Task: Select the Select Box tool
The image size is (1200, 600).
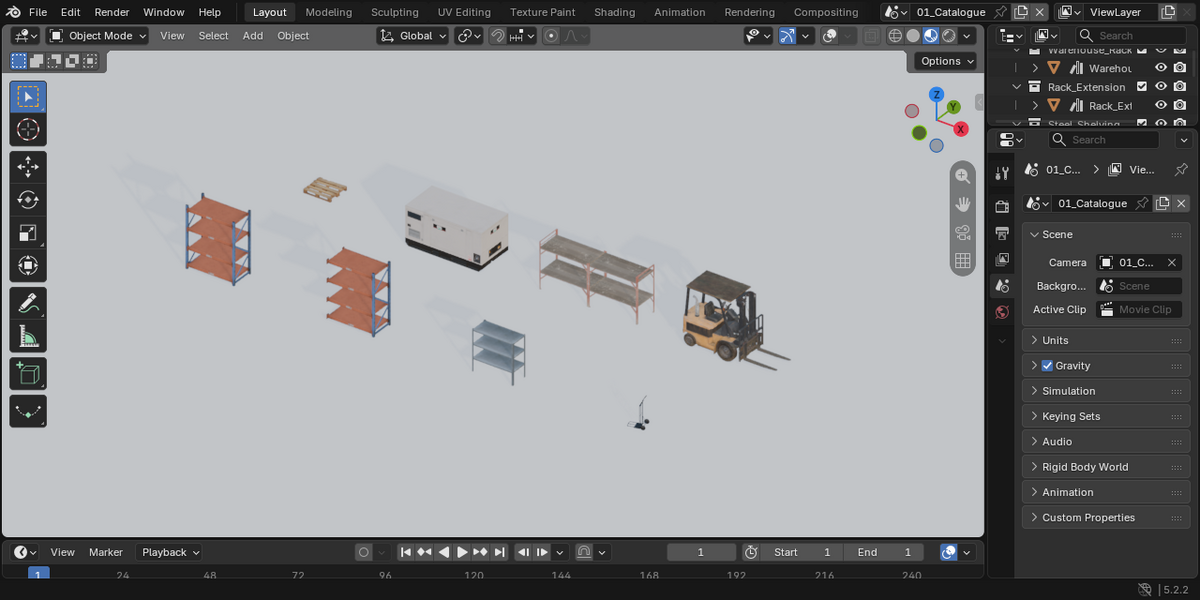Action: tap(28, 97)
